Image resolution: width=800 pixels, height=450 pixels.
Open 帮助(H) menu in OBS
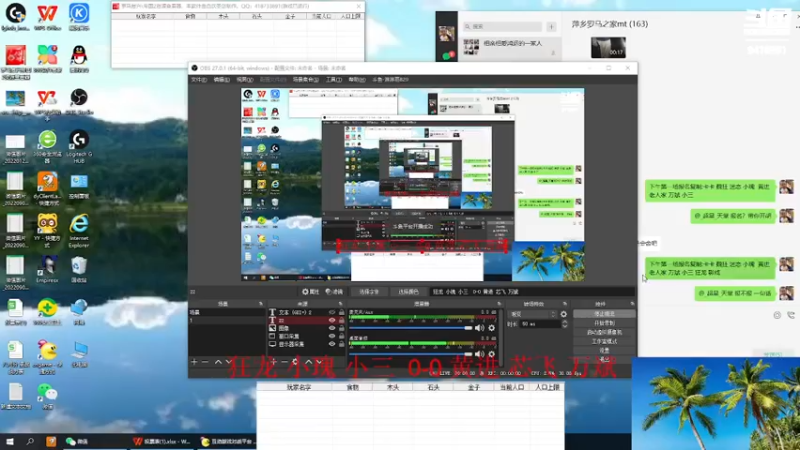point(357,80)
